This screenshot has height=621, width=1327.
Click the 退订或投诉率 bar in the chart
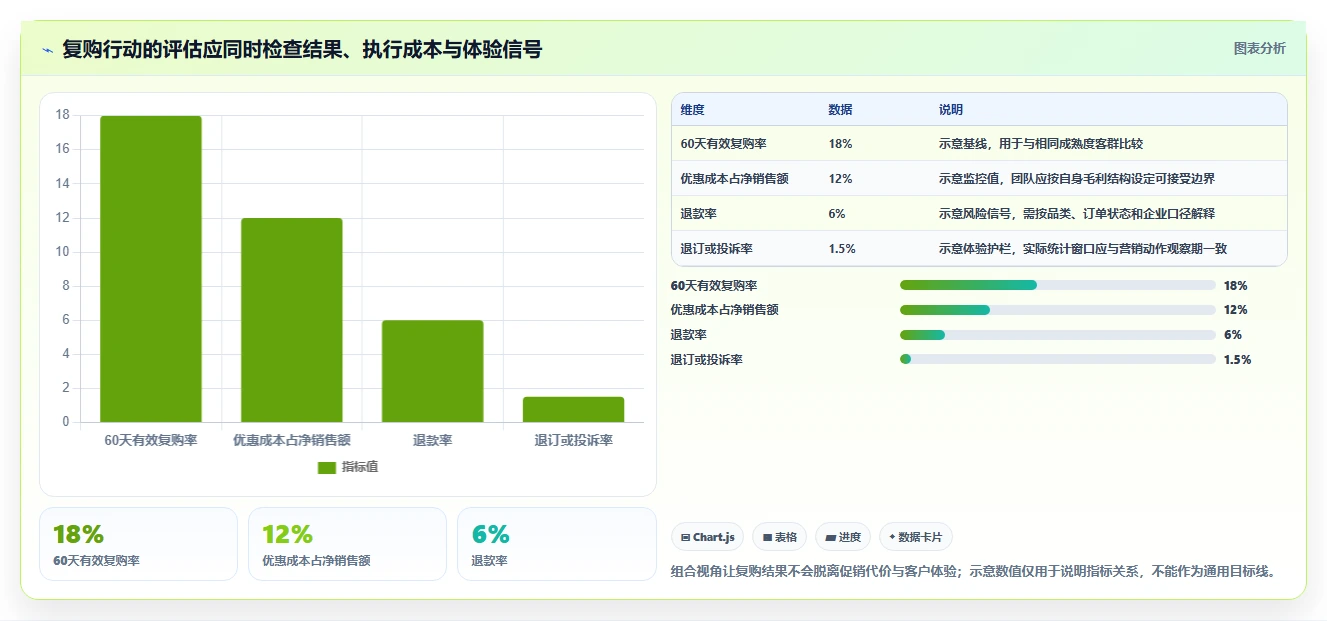[x=574, y=409]
